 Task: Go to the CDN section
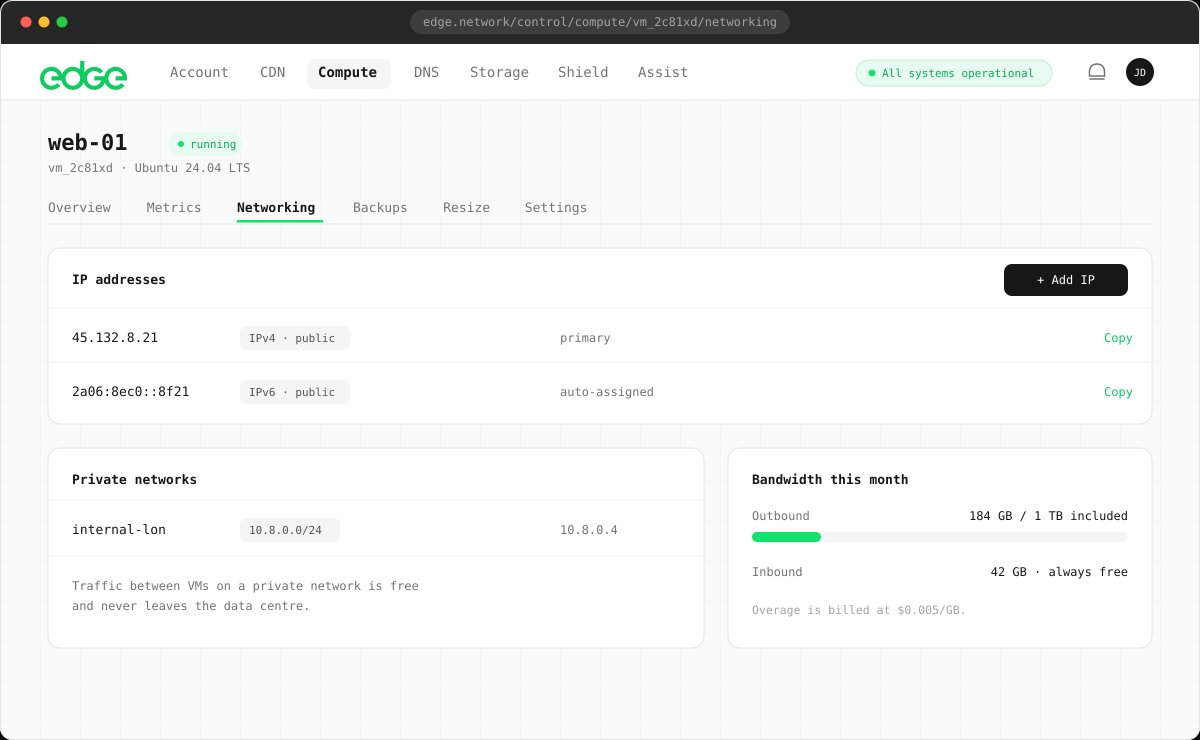tap(273, 72)
